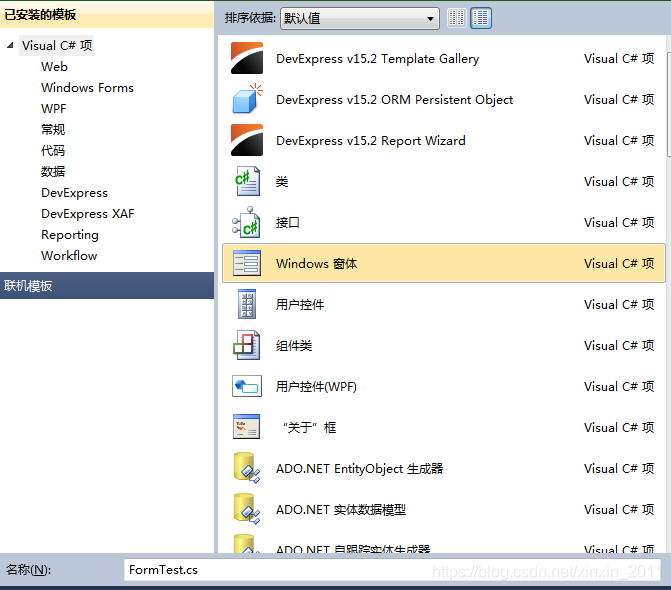The image size is (671, 590).
Task: Open the 联机模板 online templates section
Action: [x=107, y=285]
